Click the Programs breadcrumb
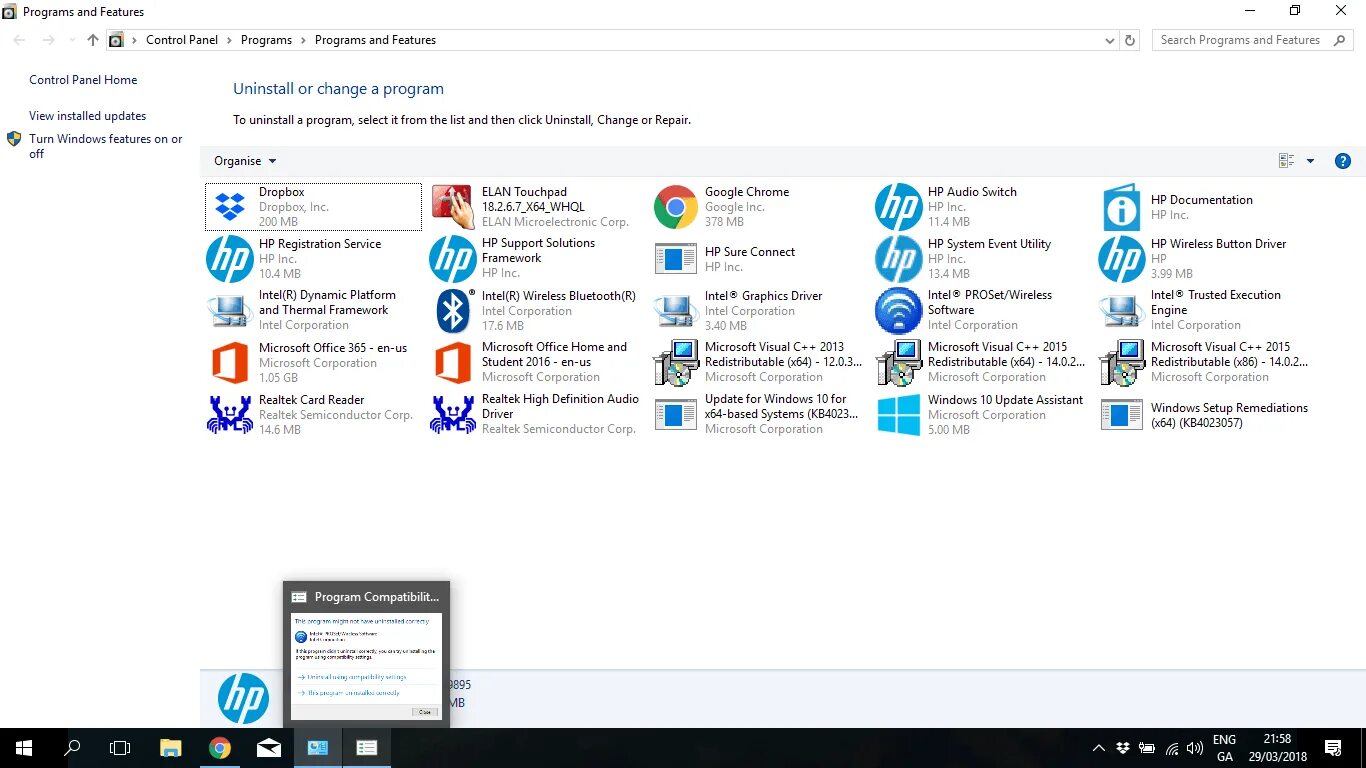 coord(266,40)
